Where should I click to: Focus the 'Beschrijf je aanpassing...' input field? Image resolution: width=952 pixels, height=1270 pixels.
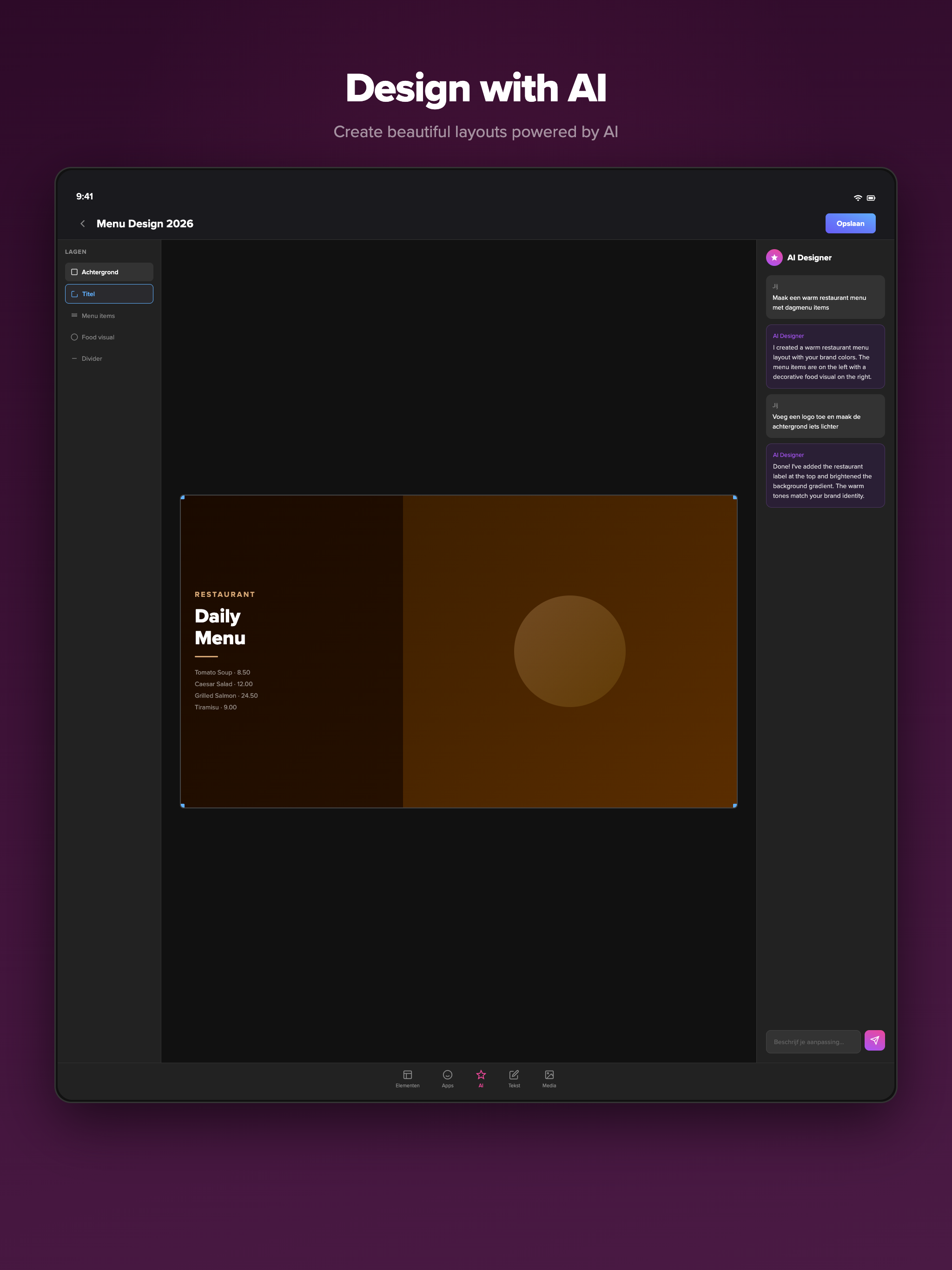(813, 1041)
